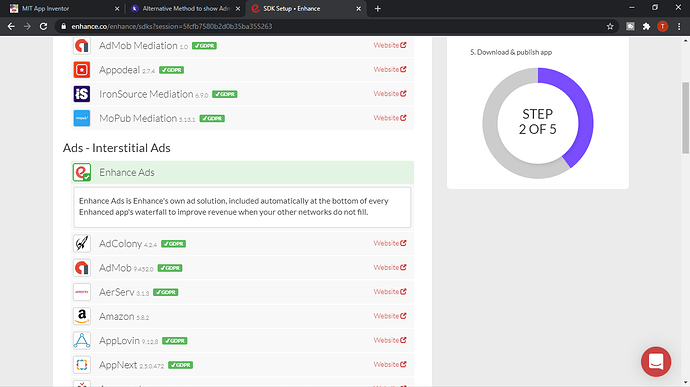Open Website link for IronSource Mediation

coord(390,93)
